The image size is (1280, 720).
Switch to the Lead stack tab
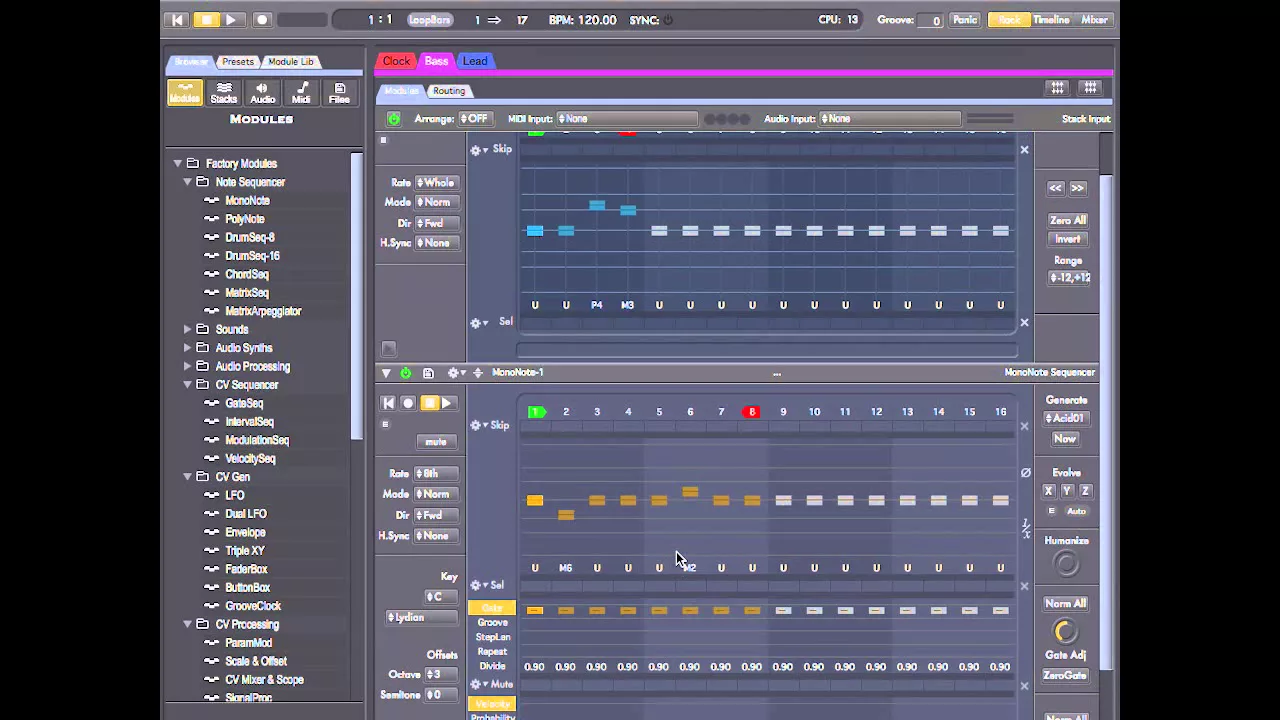[x=475, y=61]
